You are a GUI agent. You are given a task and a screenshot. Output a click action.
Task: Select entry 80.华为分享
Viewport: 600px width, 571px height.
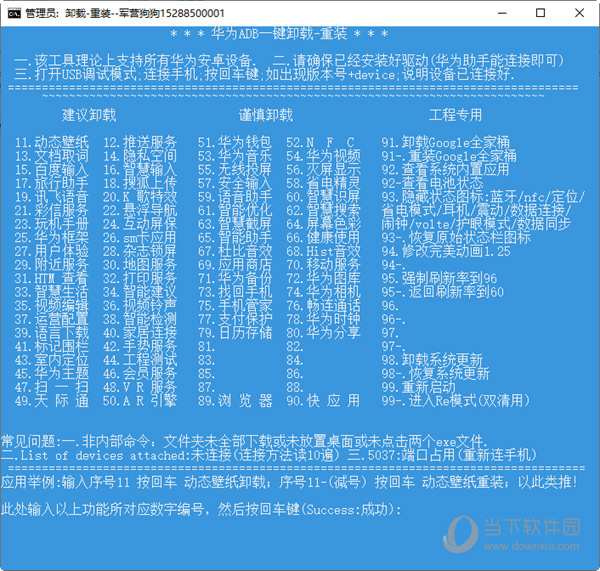pos(323,333)
